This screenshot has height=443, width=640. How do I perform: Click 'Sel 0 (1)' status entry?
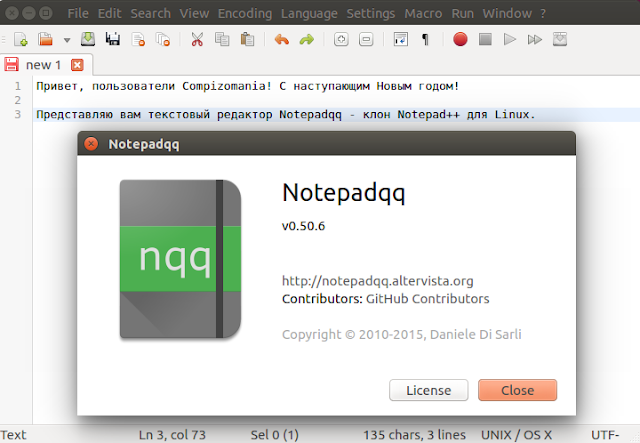(x=275, y=435)
